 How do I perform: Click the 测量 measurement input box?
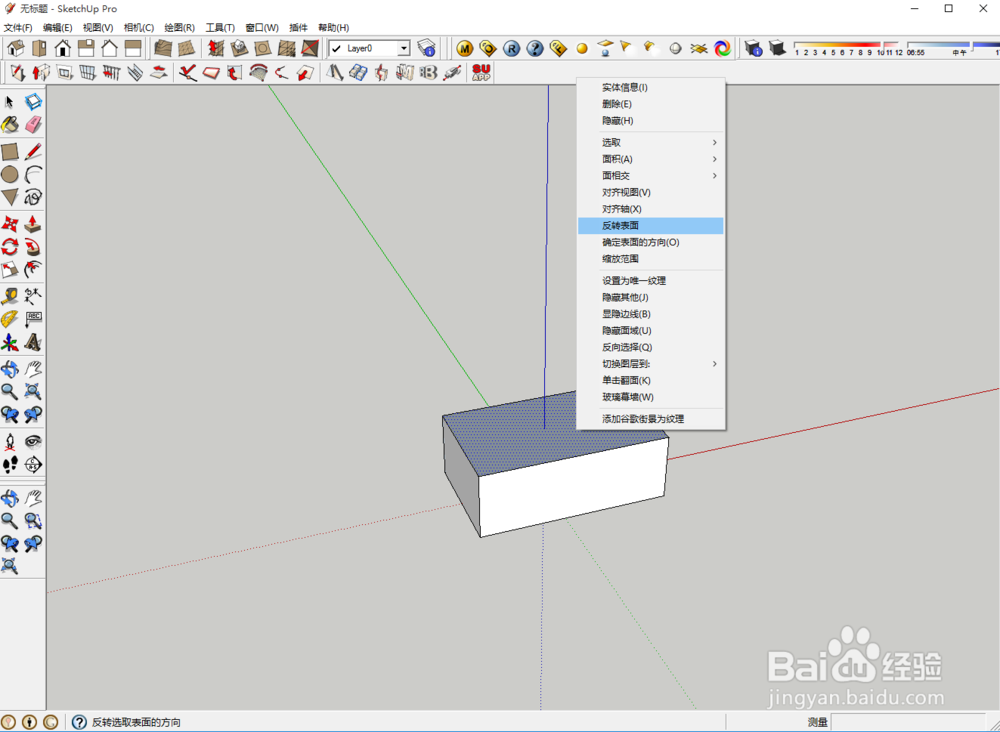pos(909,722)
